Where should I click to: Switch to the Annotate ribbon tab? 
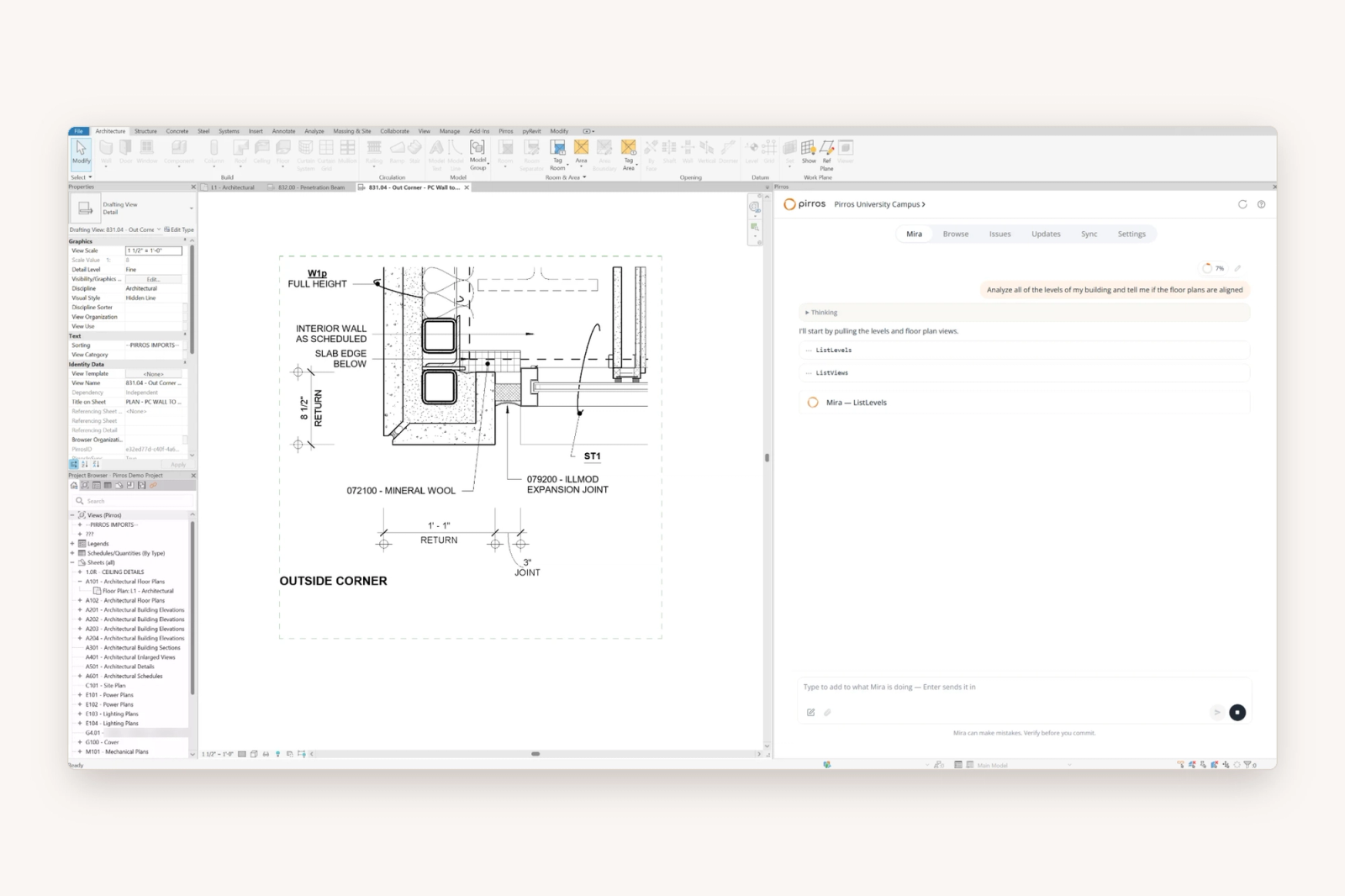283,131
